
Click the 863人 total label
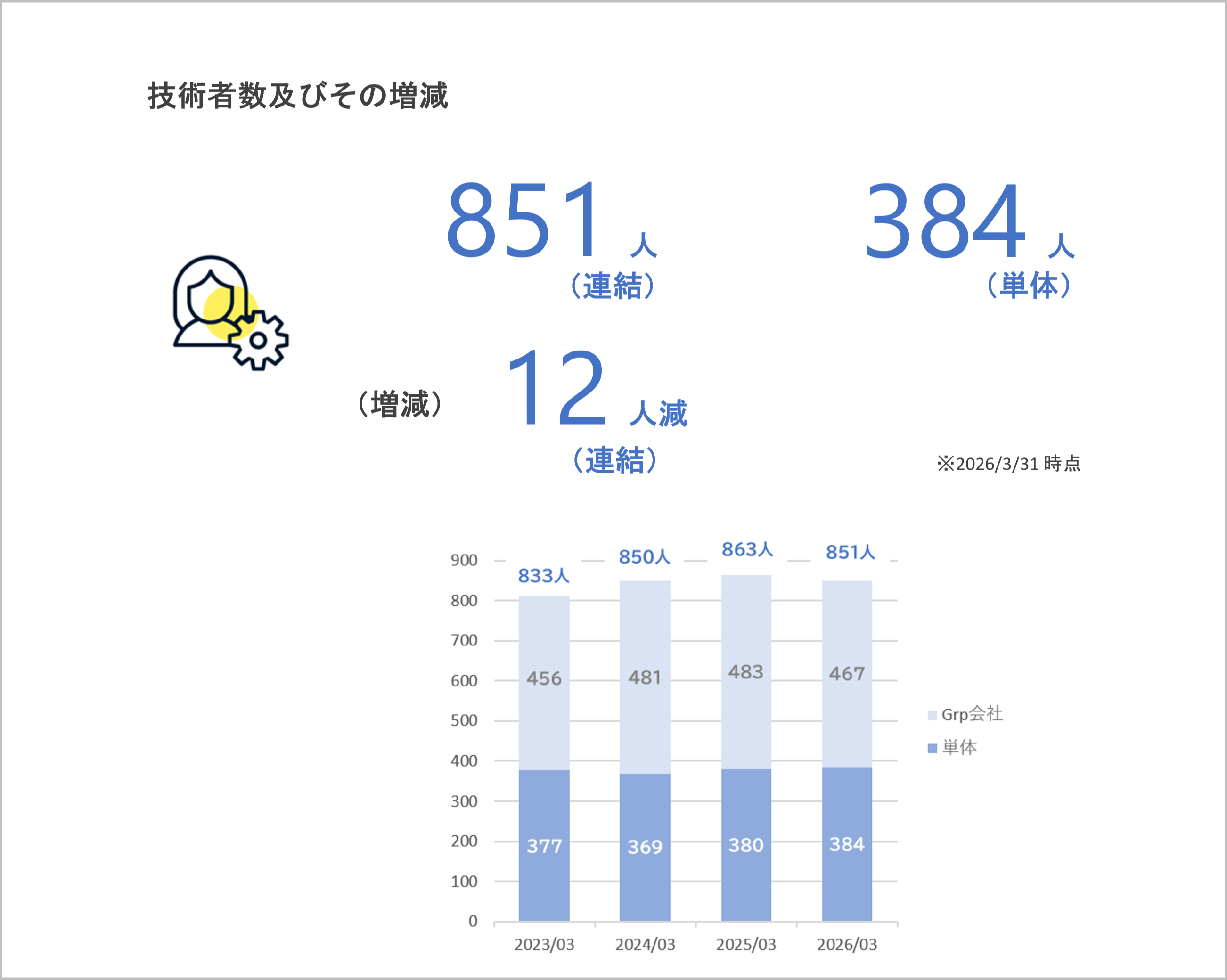(747, 549)
